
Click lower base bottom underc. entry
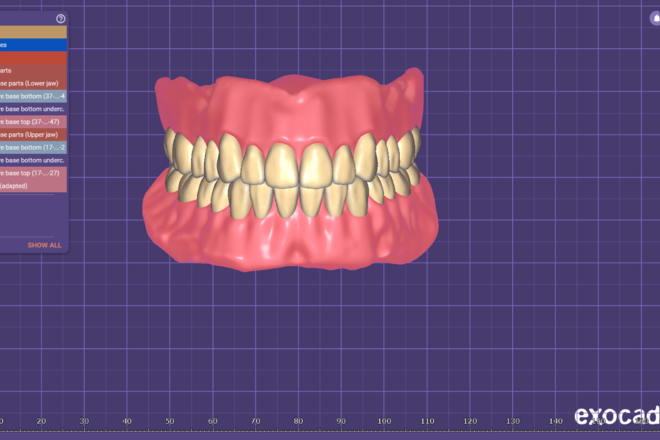pyautogui.click(x=33, y=108)
